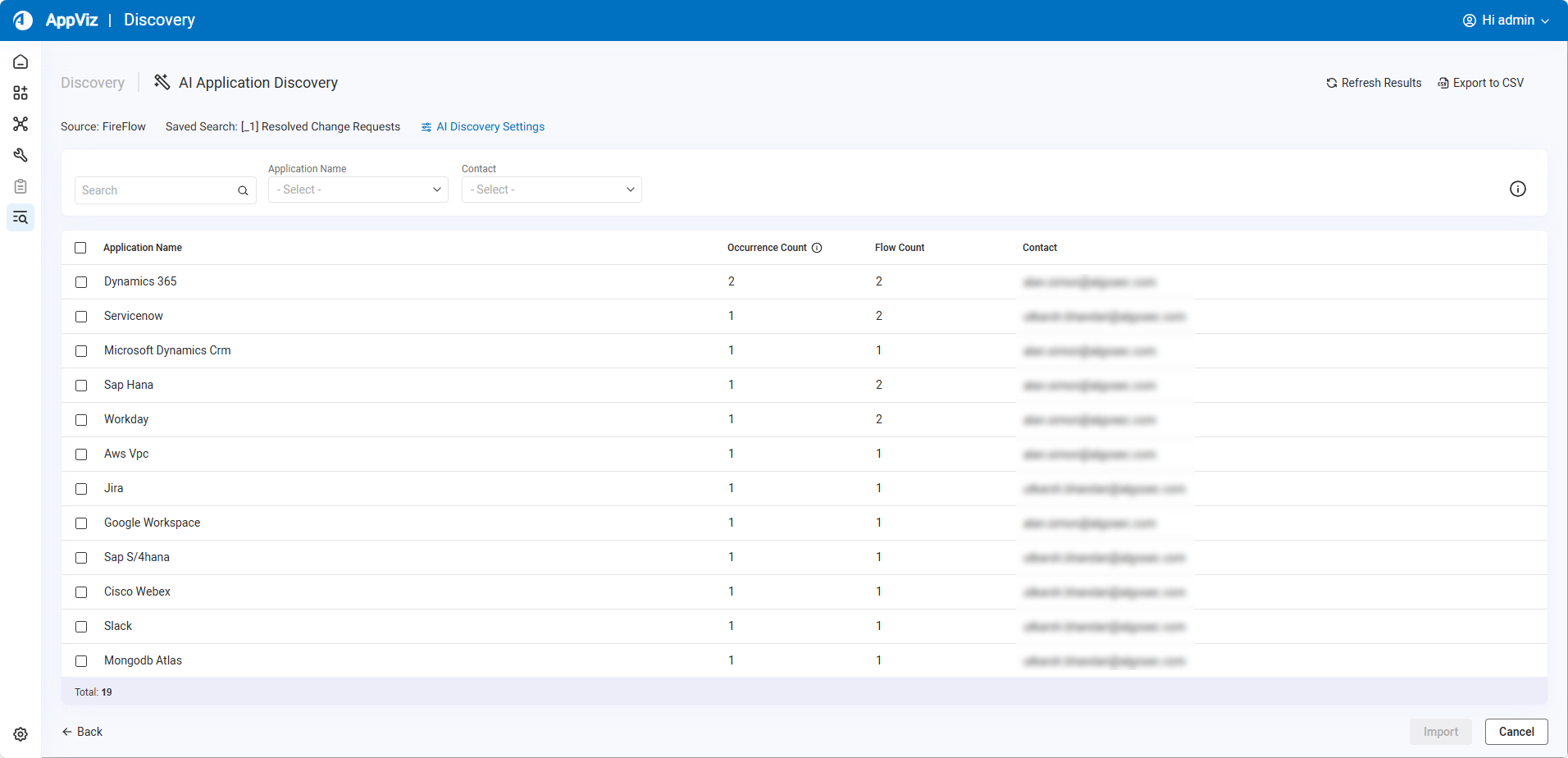Click the wrench tools icon in the sidebar
This screenshot has height=758, width=1568.
(x=21, y=155)
